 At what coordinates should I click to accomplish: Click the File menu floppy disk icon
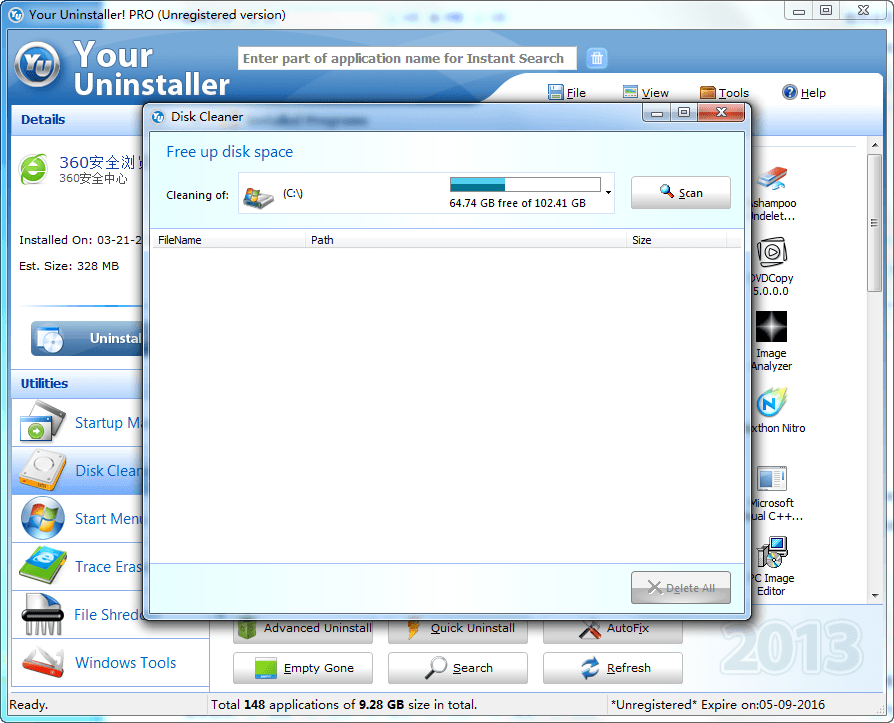click(x=555, y=92)
